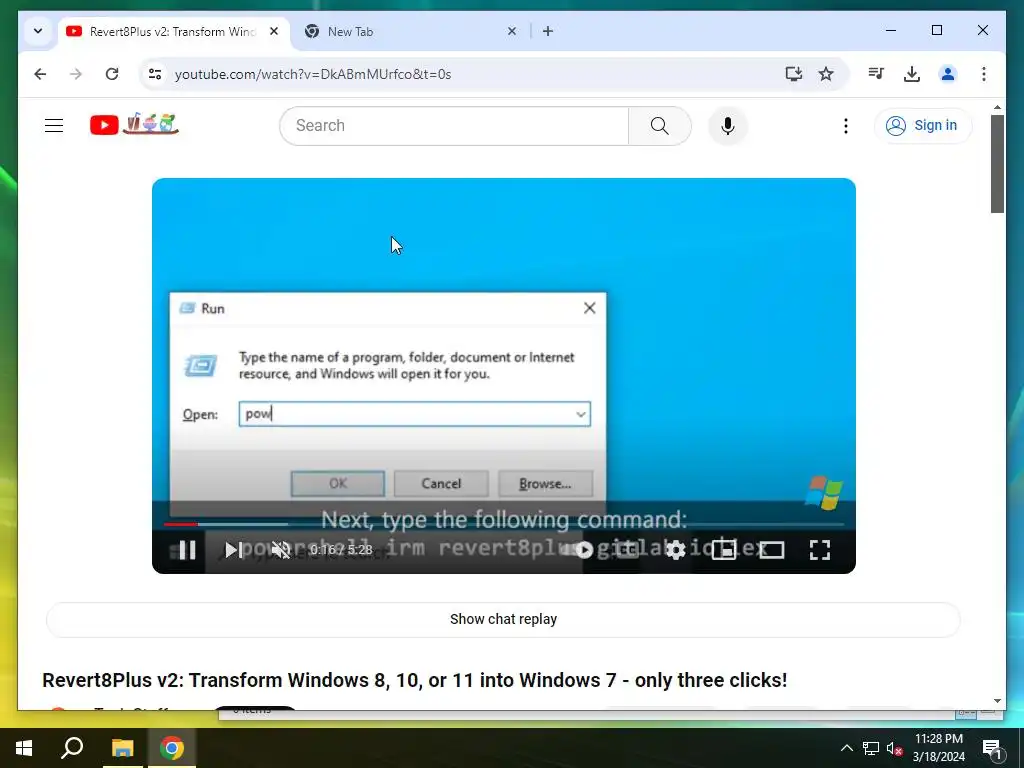Start voice search with microphone

pos(728,125)
